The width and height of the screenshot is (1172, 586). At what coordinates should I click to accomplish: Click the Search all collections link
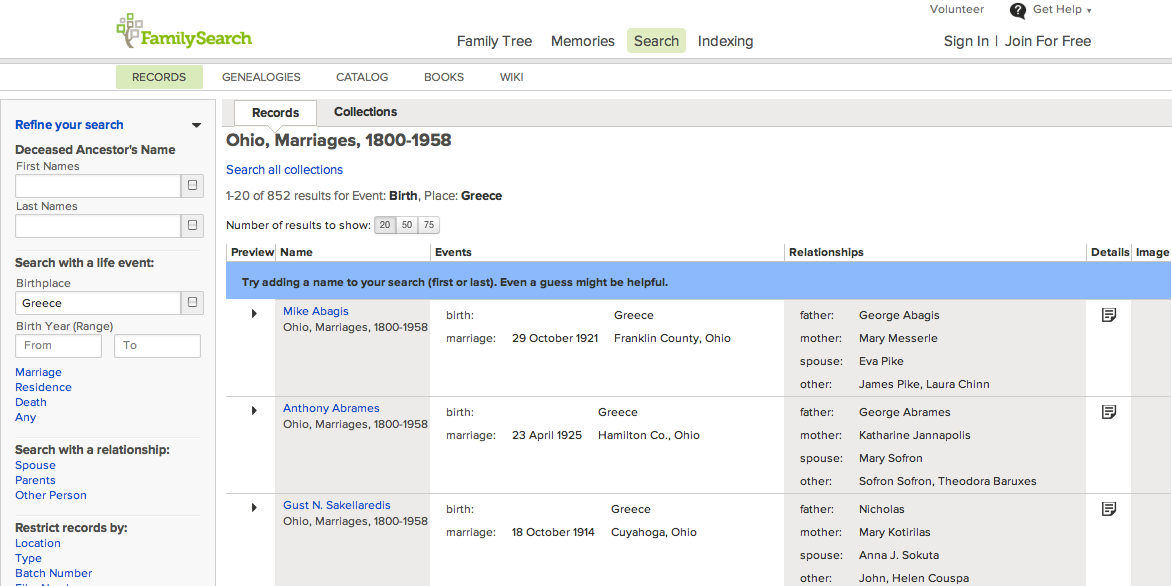(284, 170)
